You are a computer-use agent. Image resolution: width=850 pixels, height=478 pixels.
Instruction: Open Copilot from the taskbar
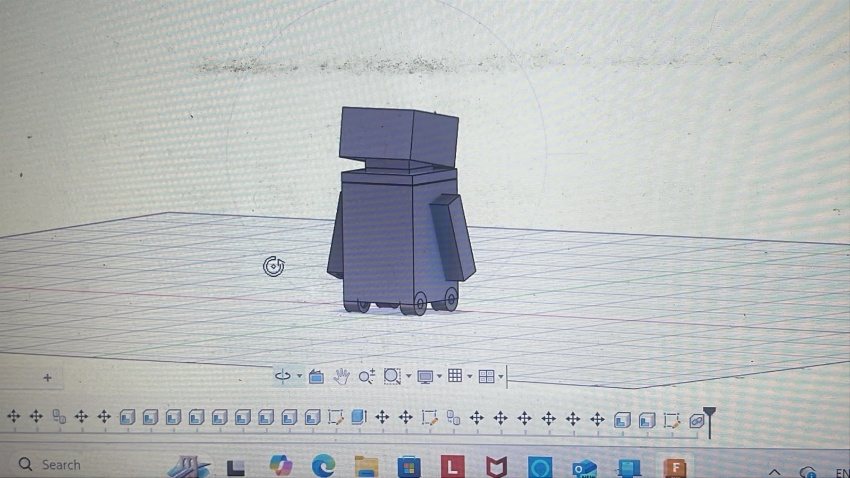pos(281,465)
